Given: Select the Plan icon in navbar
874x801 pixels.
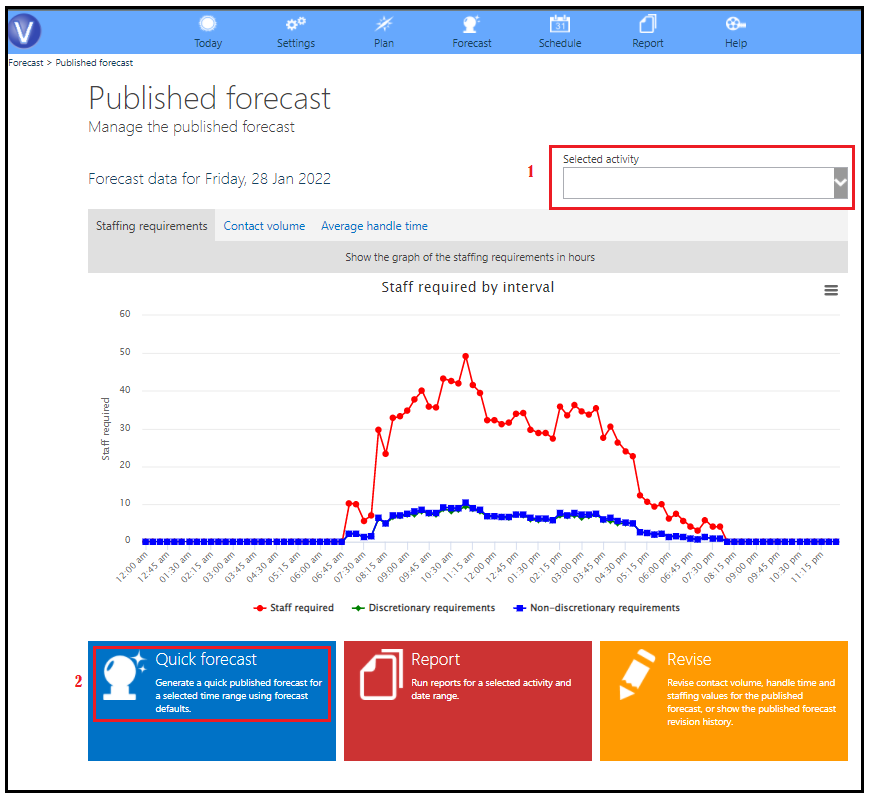Looking at the screenshot, I should (x=383, y=24).
